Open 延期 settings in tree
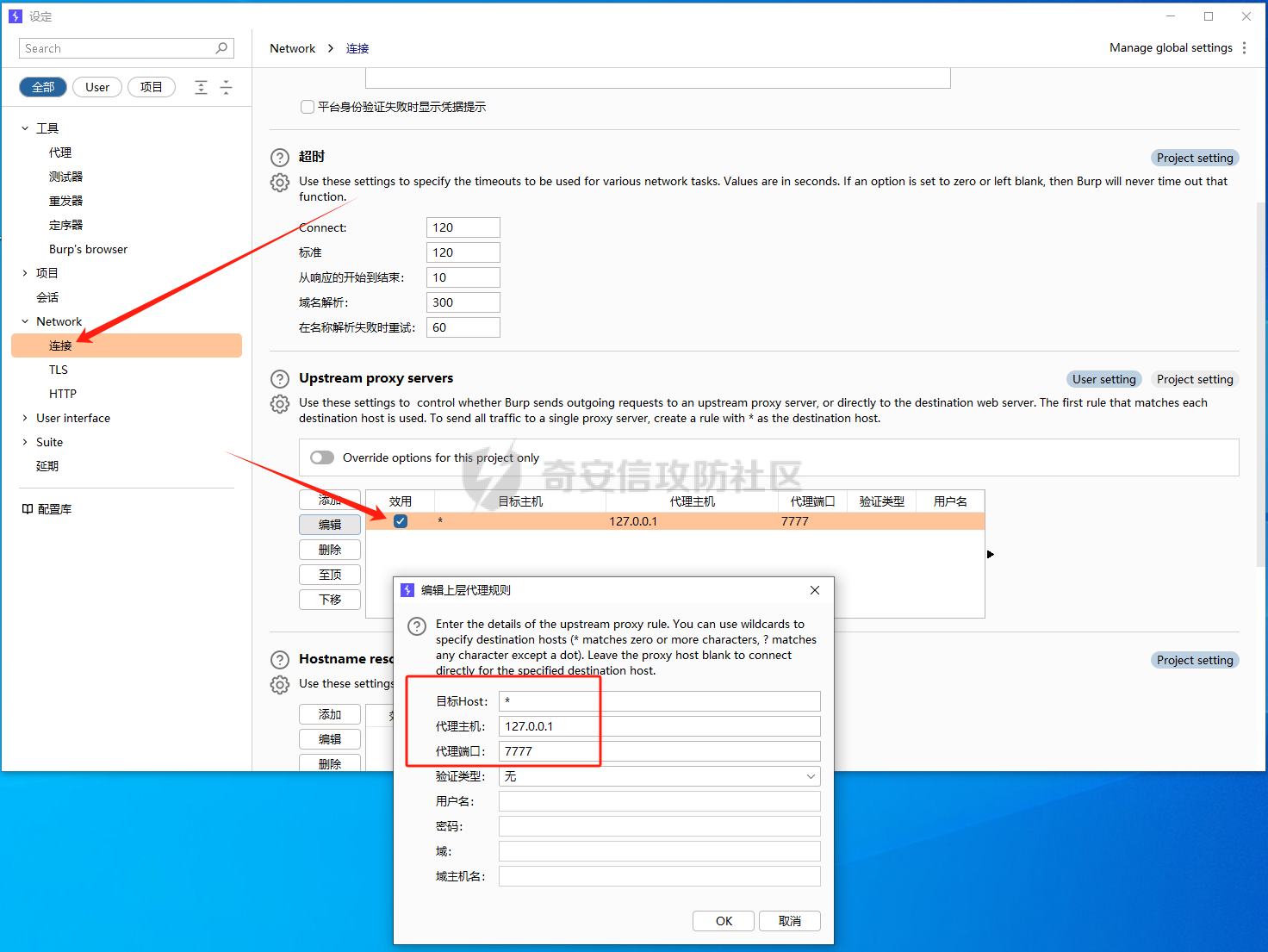 pyautogui.click(x=47, y=466)
